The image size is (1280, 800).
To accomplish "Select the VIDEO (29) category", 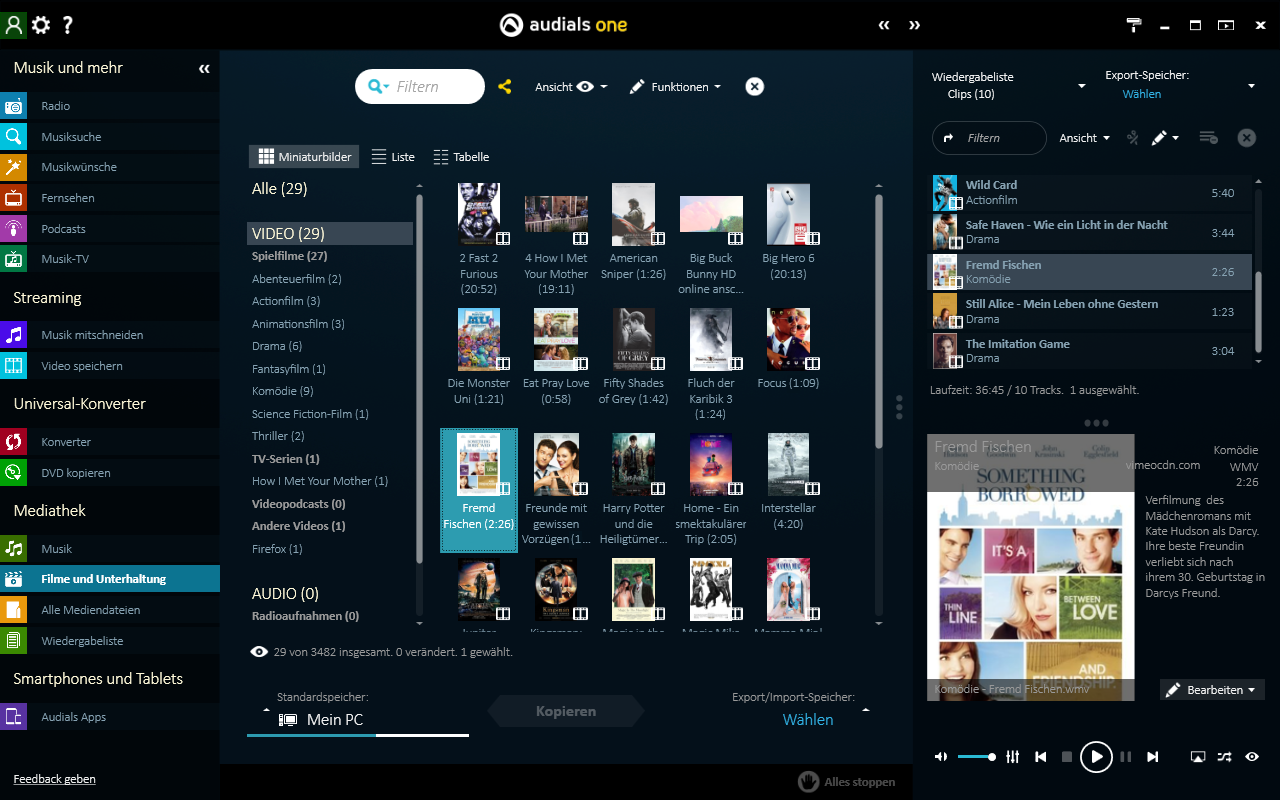I will (x=330, y=234).
